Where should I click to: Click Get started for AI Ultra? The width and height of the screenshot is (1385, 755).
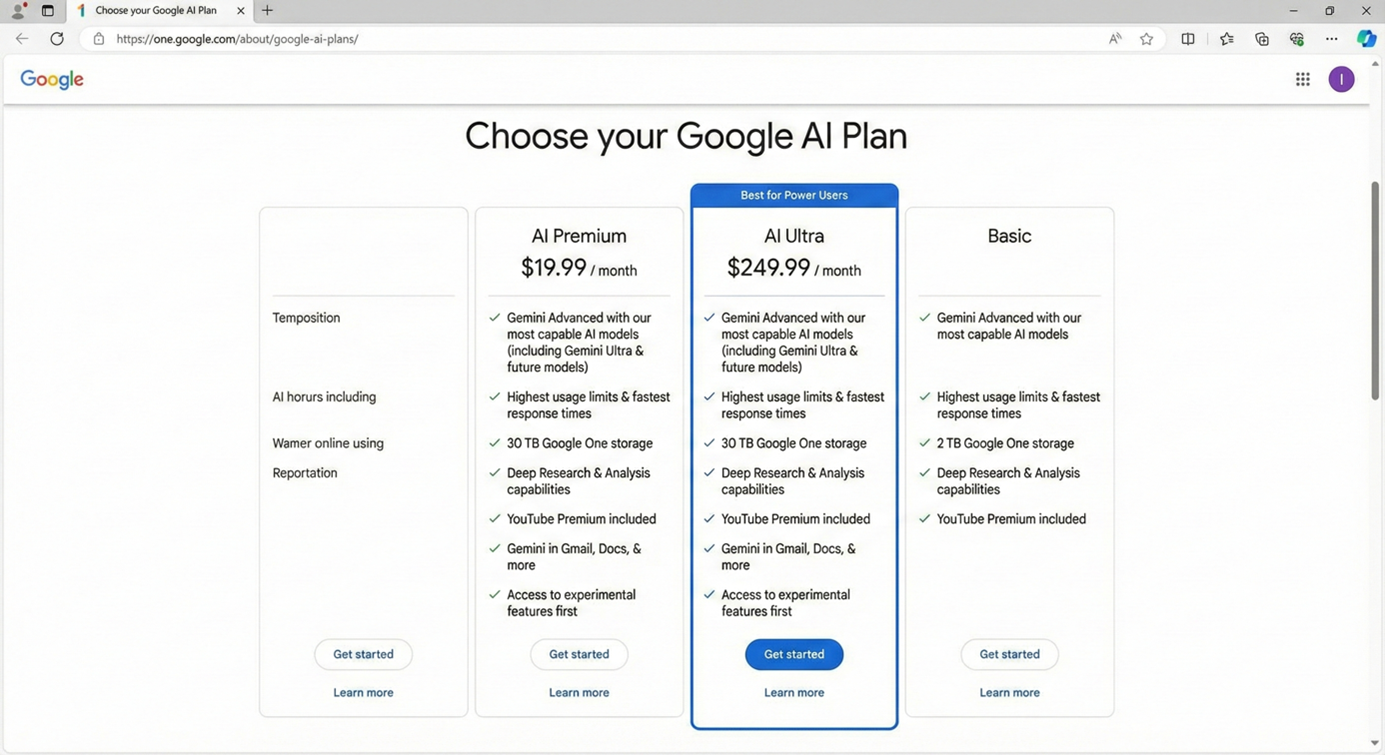[793, 654]
